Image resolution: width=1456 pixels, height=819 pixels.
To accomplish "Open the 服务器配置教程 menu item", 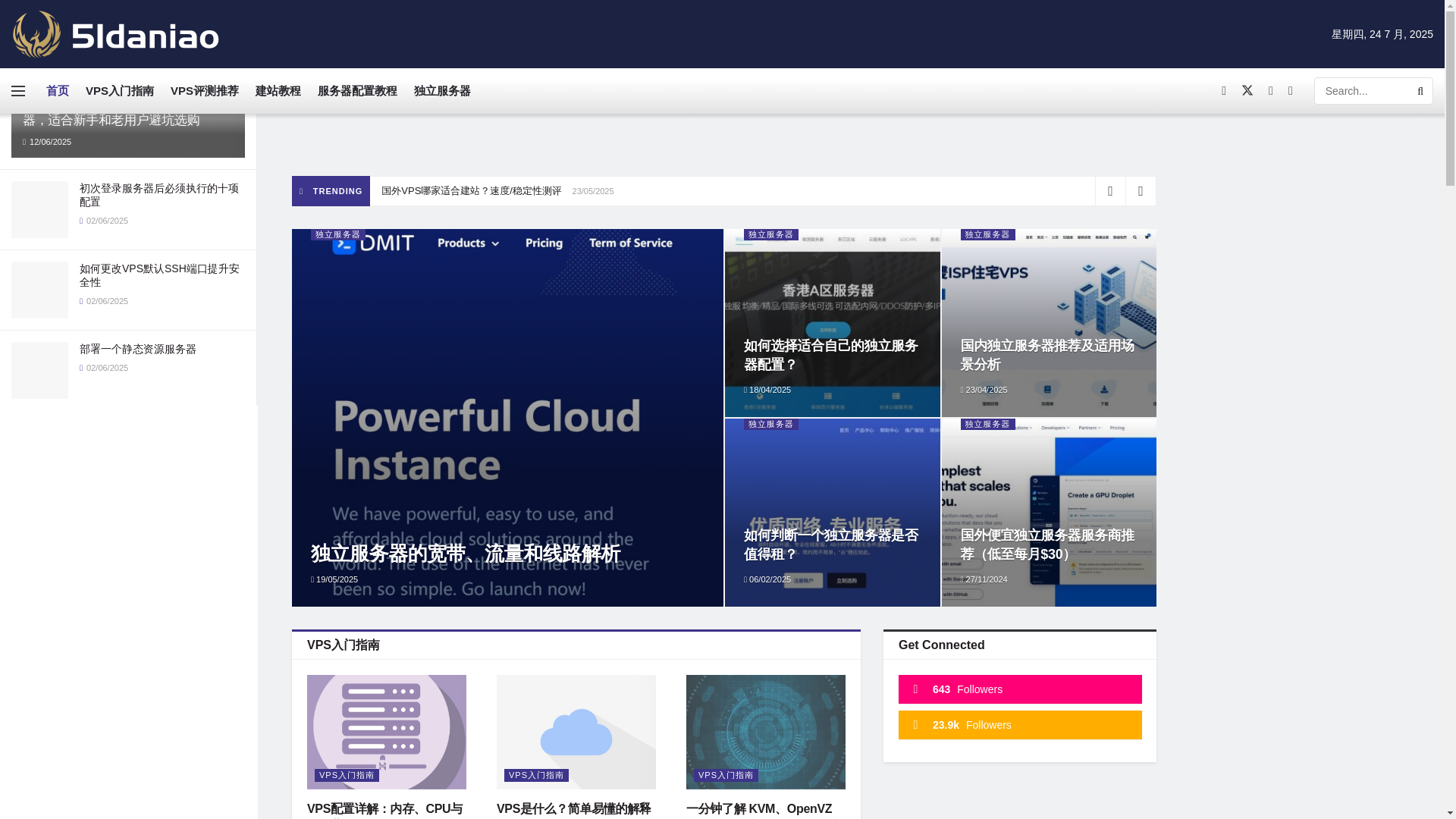I will (x=357, y=91).
